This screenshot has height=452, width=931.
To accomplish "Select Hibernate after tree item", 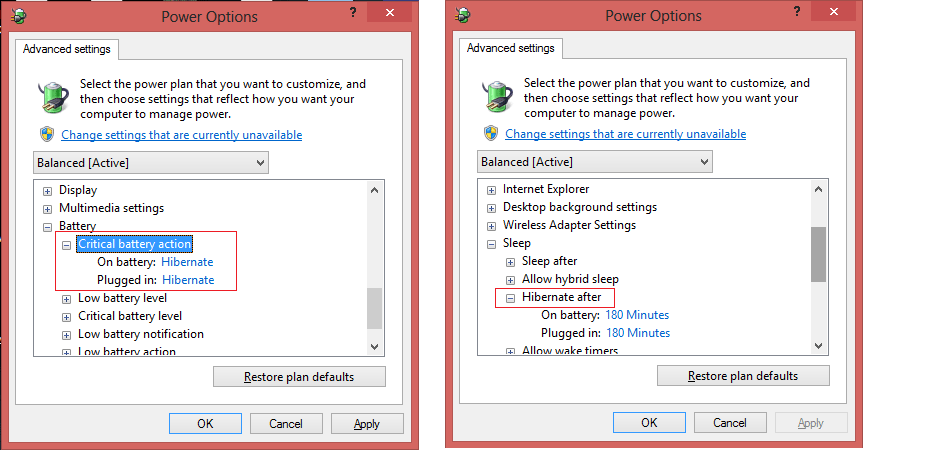I will coord(562,297).
